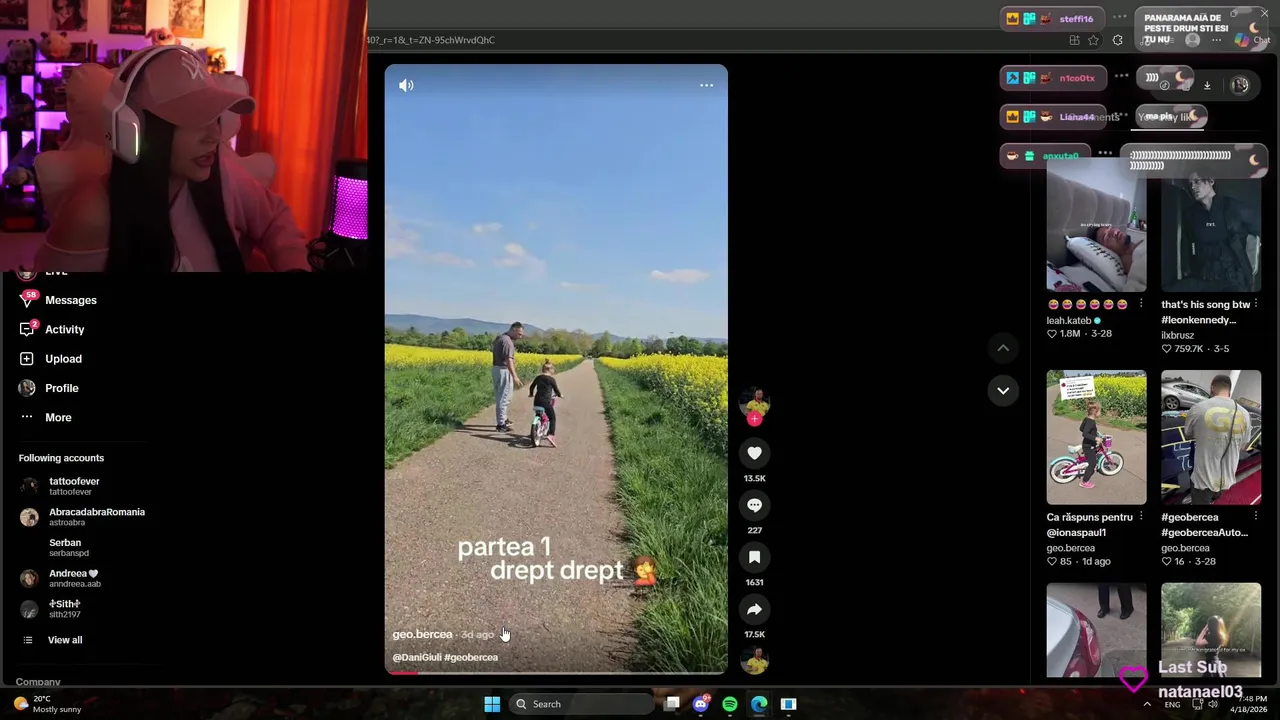Open the profile avatar at top right
This screenshot has height=720, width=1280.
click(x=1241, y=85)
